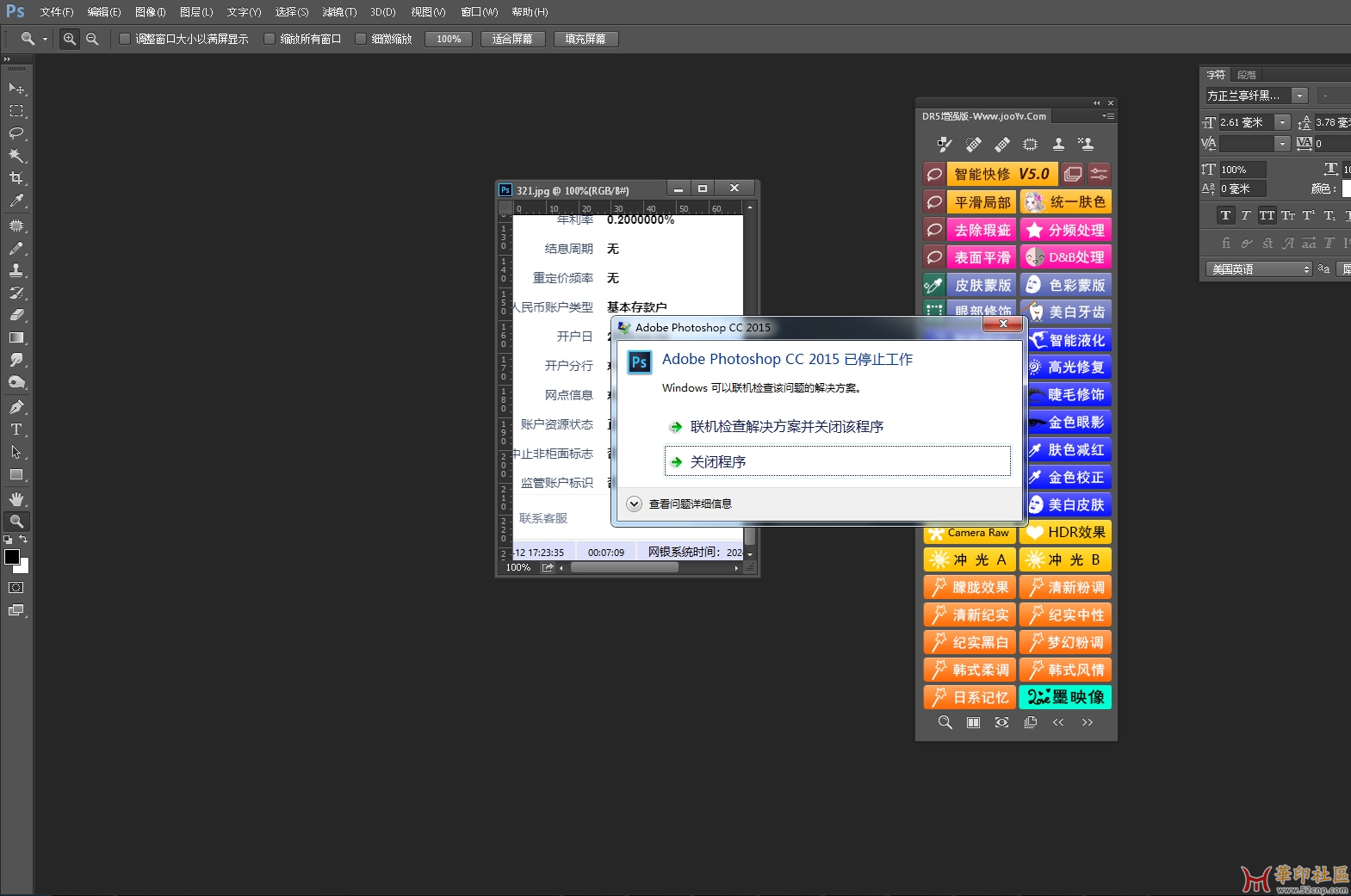Click the foreground color swatch
This screenshot has width=1351, height=896.
tap(12, 557)
